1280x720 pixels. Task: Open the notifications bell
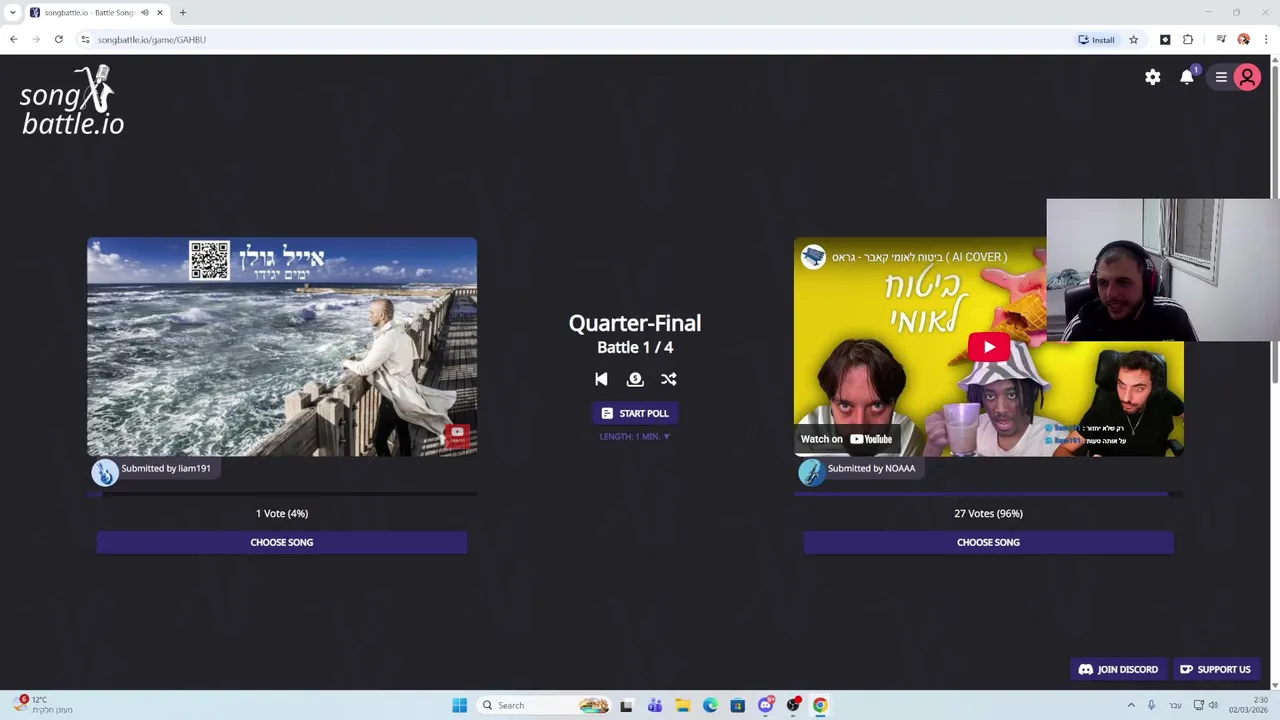1187,77
